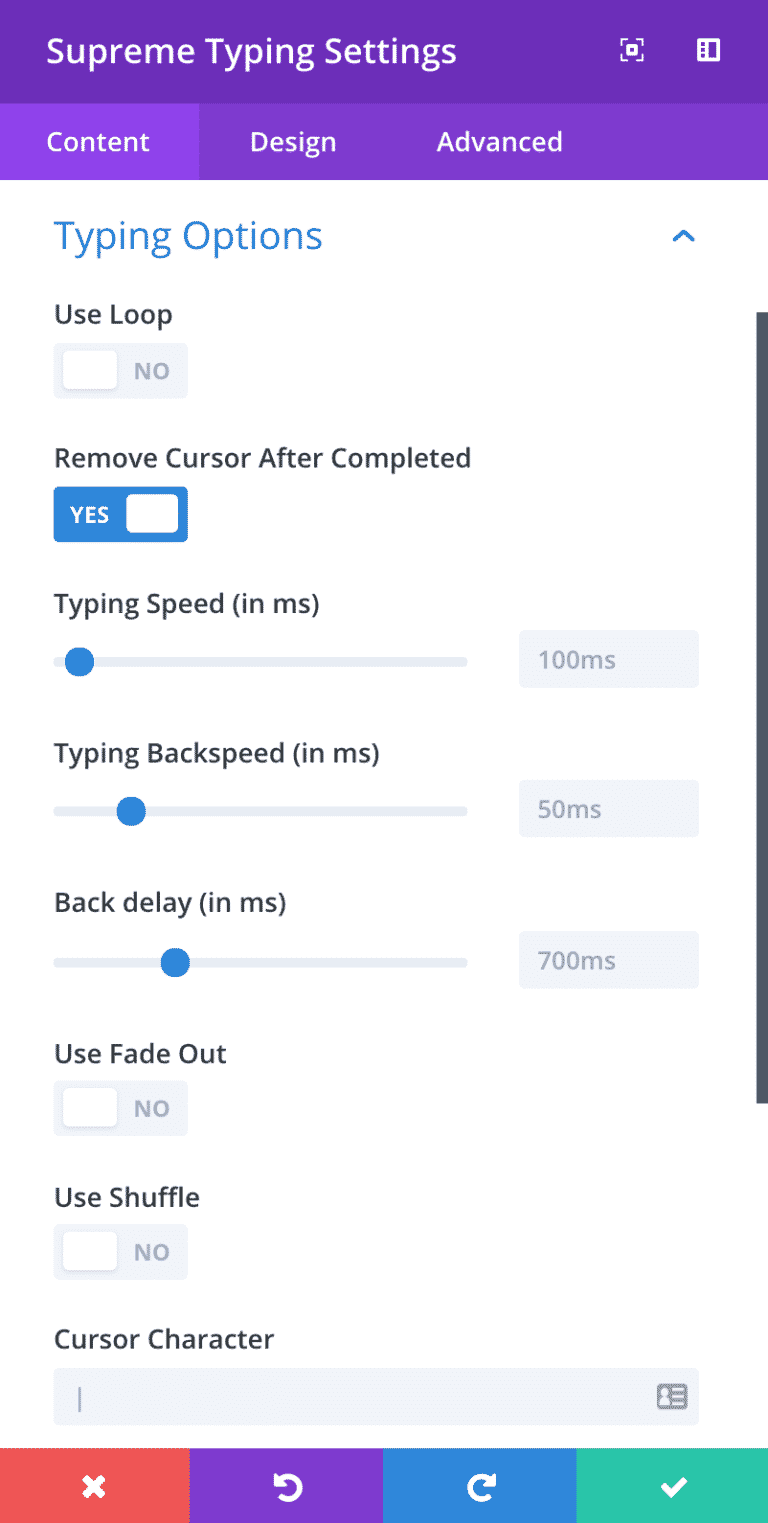Image resolution: width=768 pixels, height=1523 pixels.
Task: Click the undo icon at the bottom
Action: point(287,1486)
